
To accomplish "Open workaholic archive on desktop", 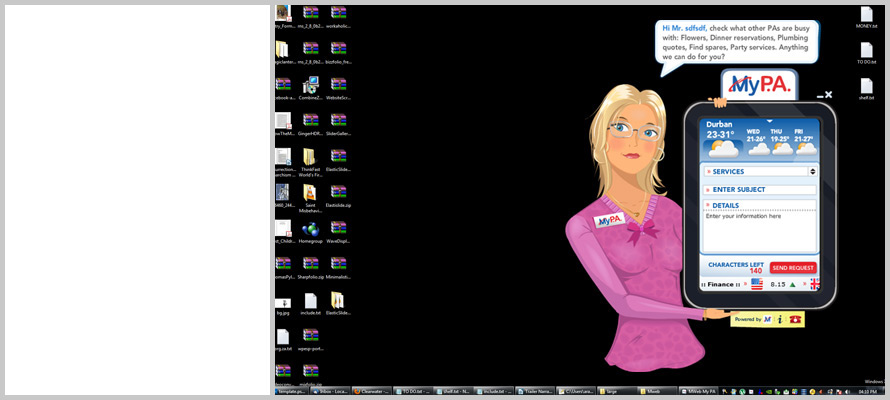I will pos(338,17).
